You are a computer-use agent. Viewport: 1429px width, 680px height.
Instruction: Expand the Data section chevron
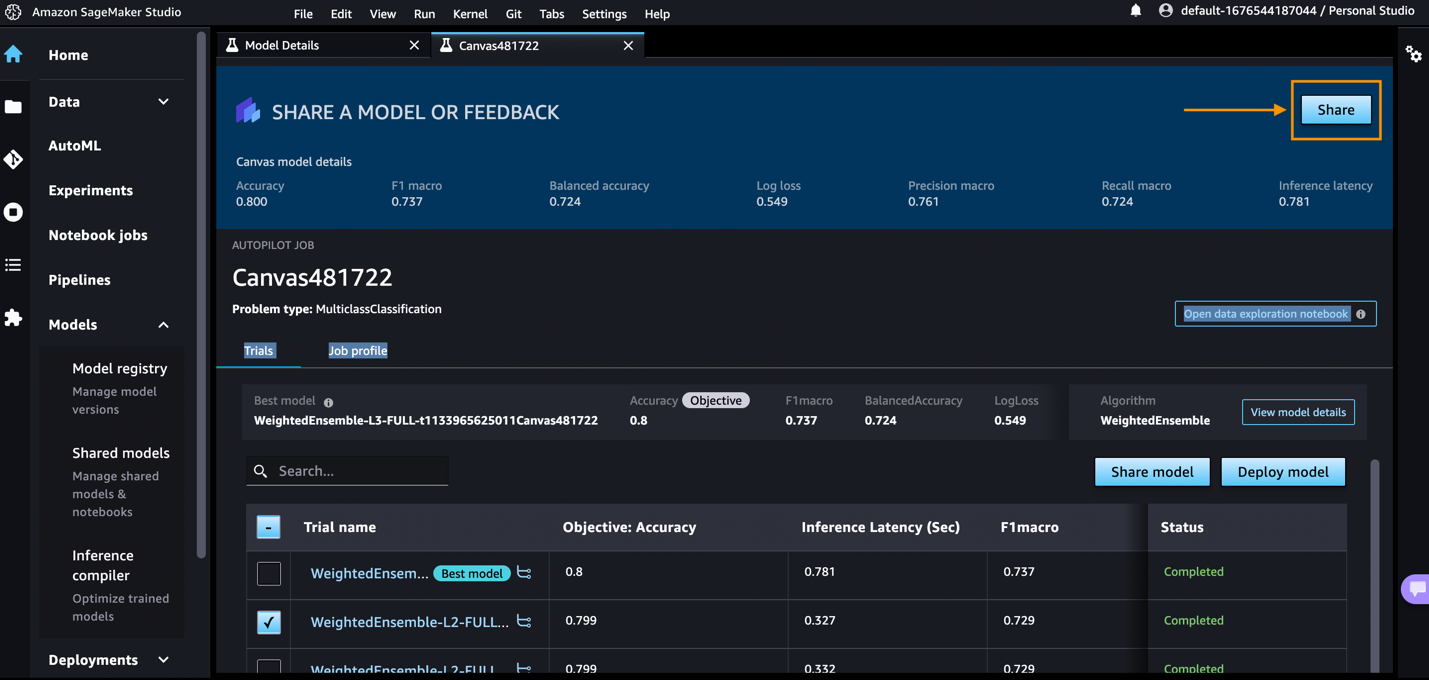point(163,102)
